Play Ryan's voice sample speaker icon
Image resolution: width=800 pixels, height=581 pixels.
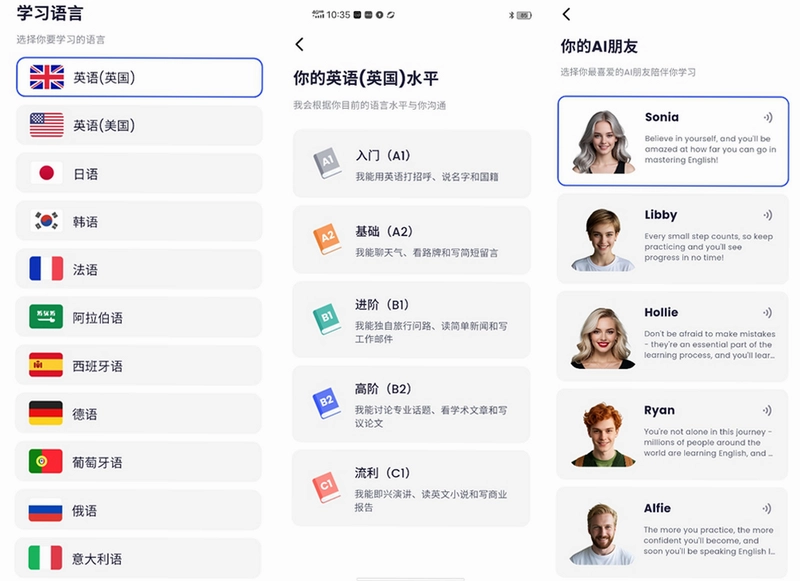(x=768, y=411)
